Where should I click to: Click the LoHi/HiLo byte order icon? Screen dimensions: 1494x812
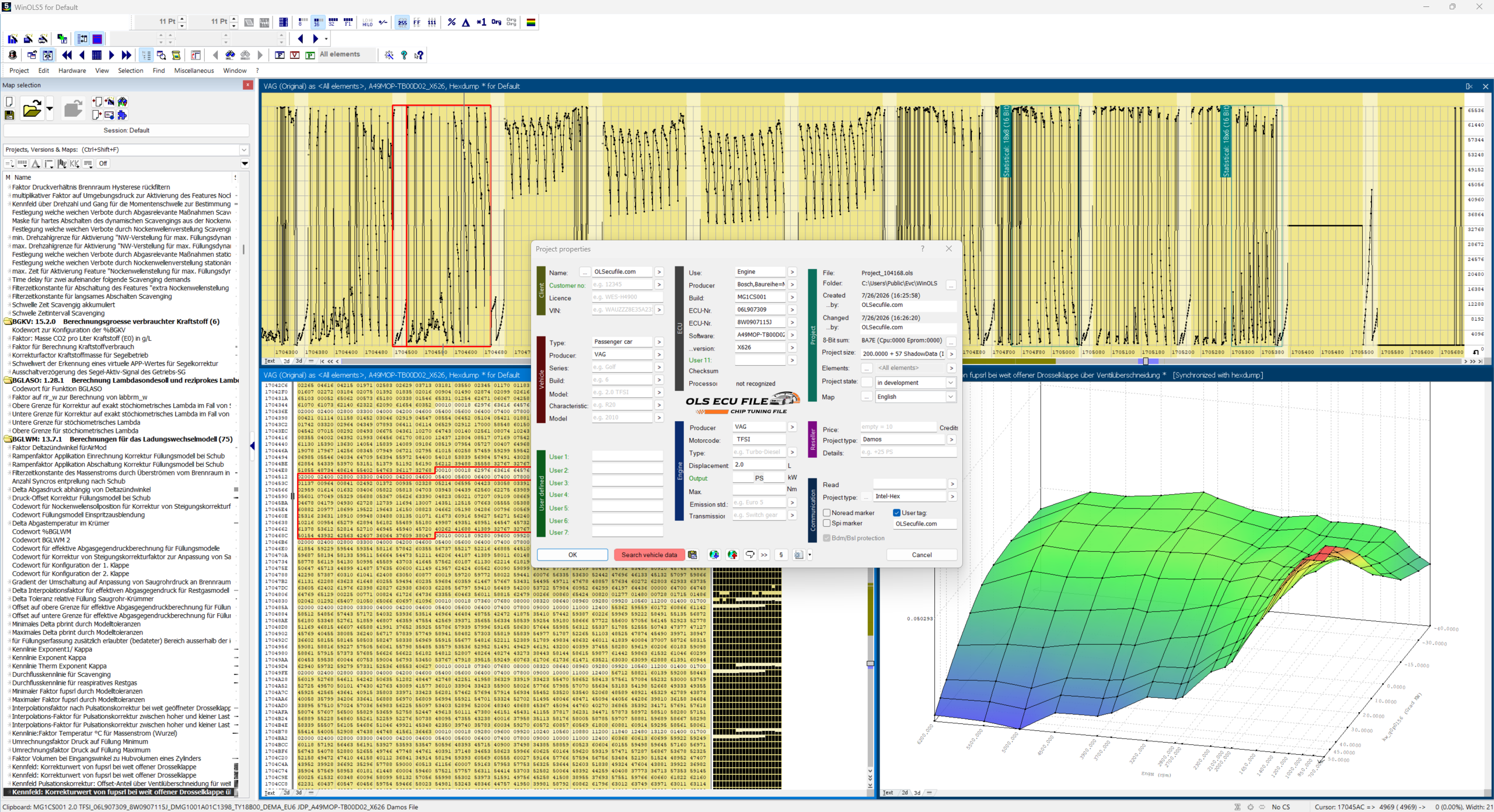click(367, 22)
